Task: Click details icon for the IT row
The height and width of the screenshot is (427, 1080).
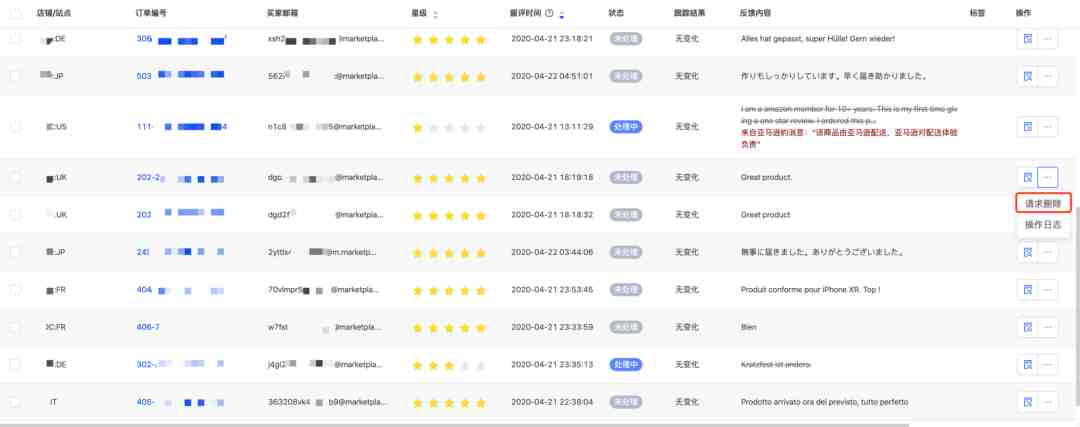Action: pyautogui.click(x=1027, y=402)
